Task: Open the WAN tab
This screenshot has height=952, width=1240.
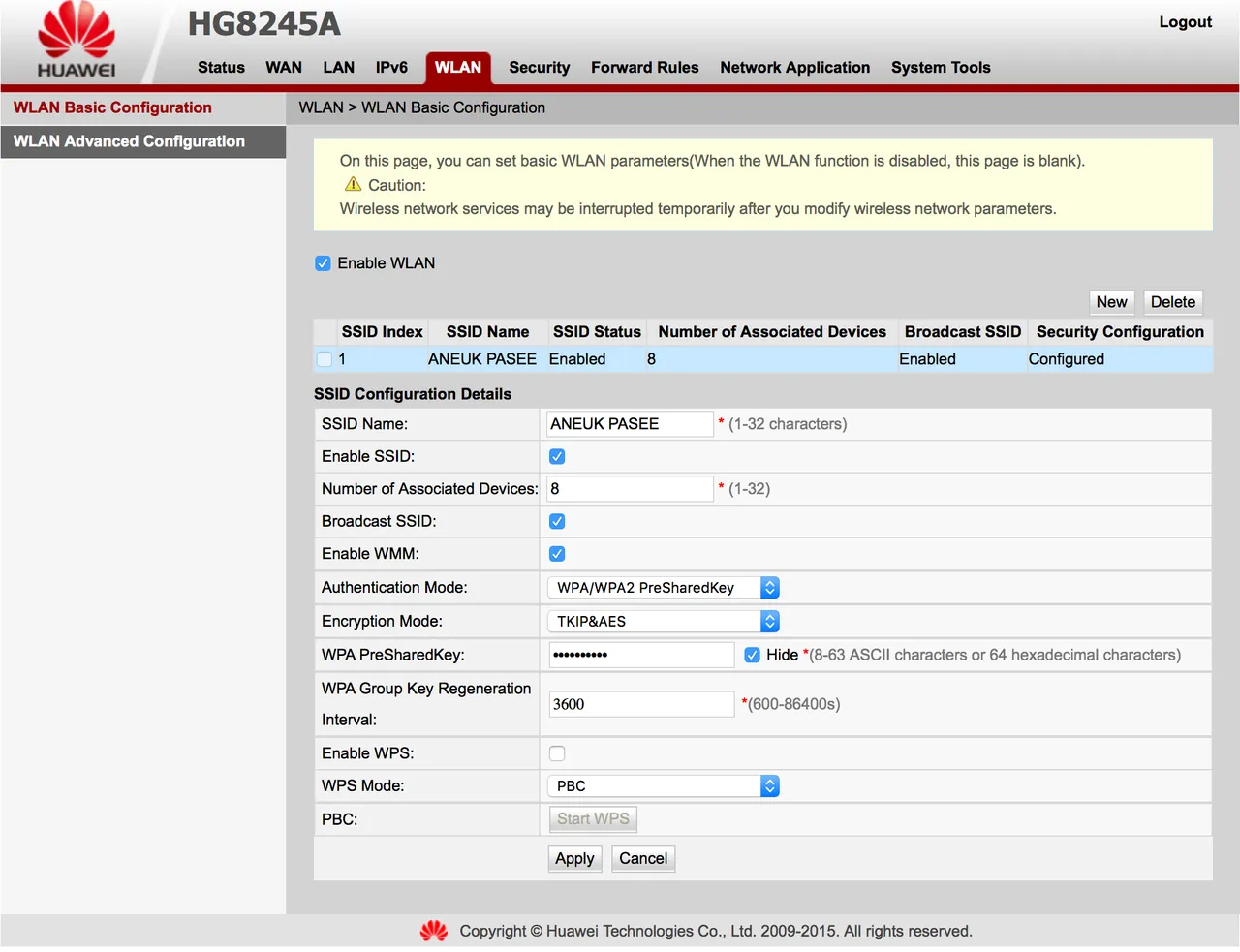Action: 284,68
